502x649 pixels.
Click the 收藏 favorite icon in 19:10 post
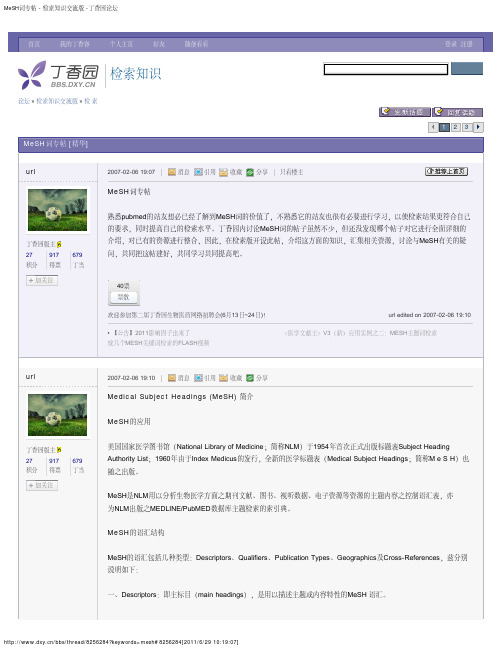223,378
